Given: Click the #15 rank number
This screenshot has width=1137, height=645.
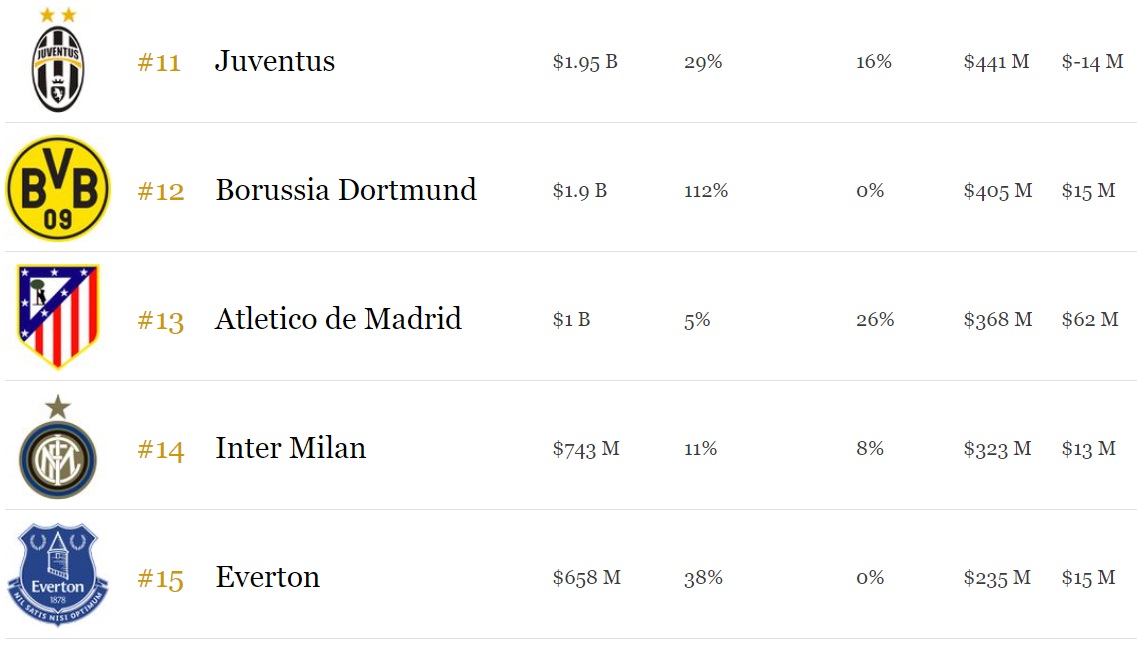Looking at the screenshot, I should (160, 579).
